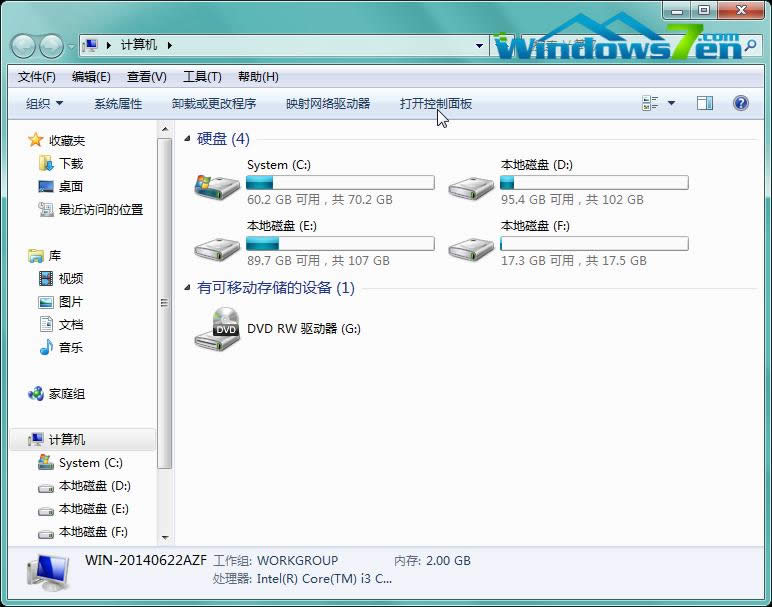Screen dimensions: 772x607
Task: Open the 文件(F) menu
Action: point(36,77)
